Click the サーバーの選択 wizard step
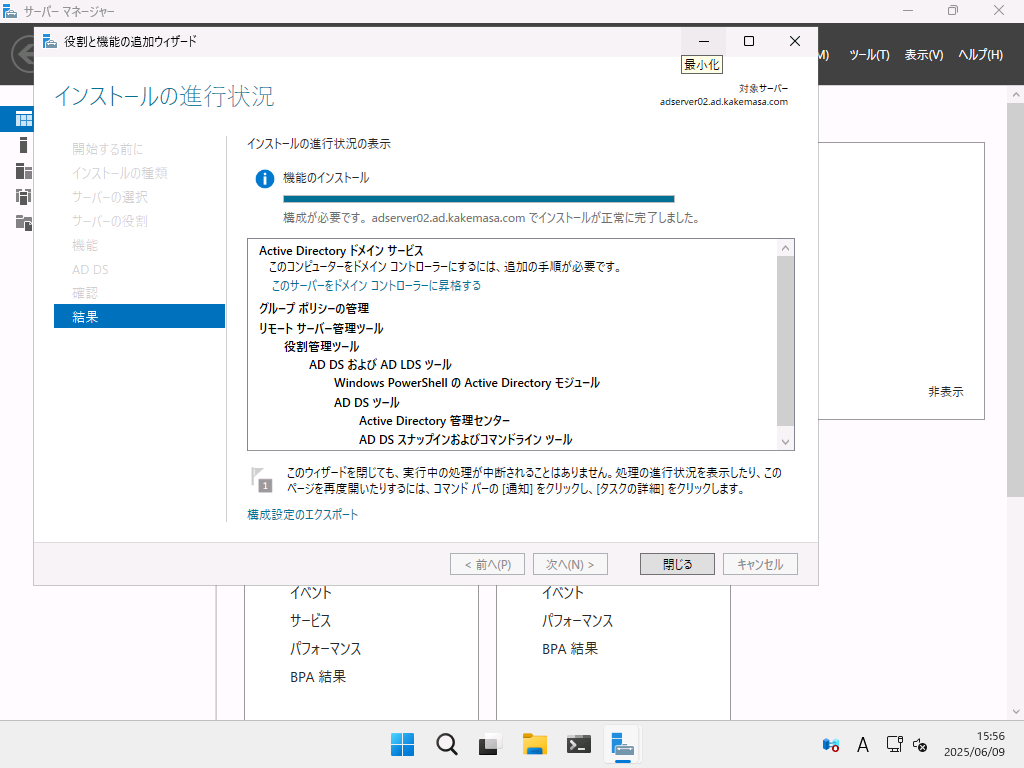 click(110, 197)
